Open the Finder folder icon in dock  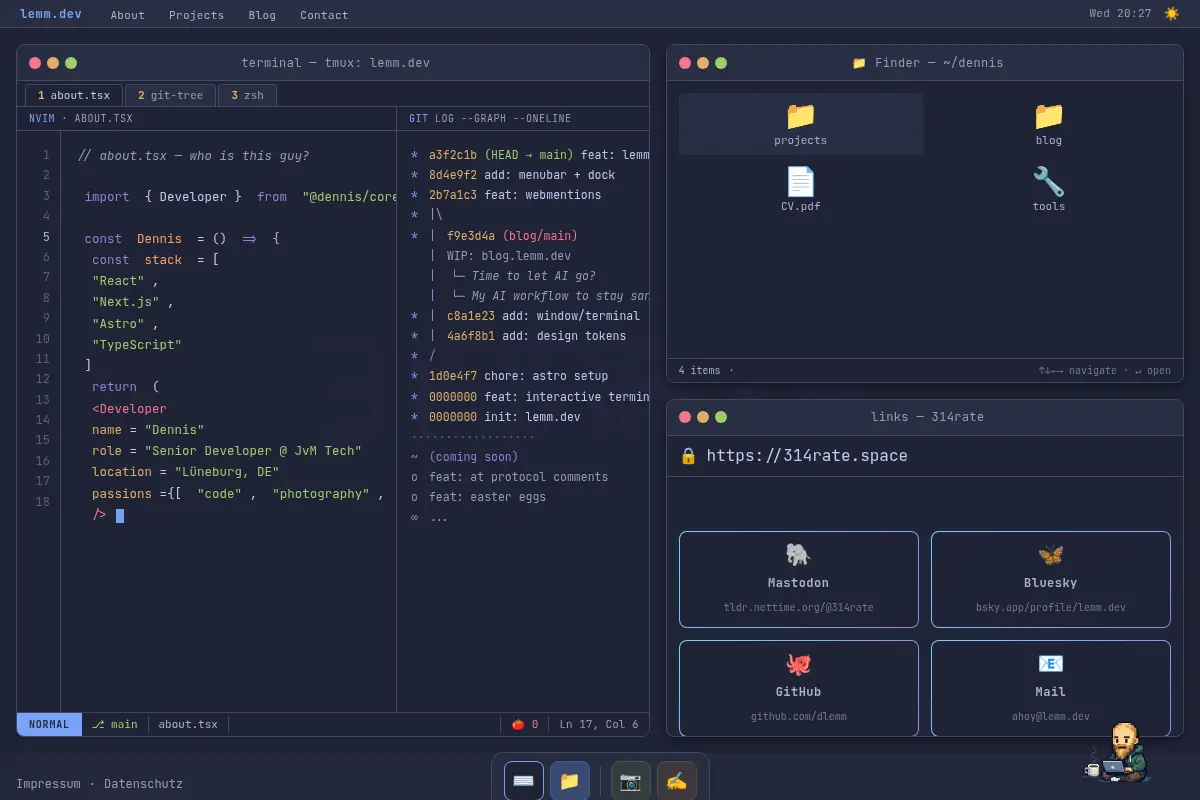[x=570, y=781]
